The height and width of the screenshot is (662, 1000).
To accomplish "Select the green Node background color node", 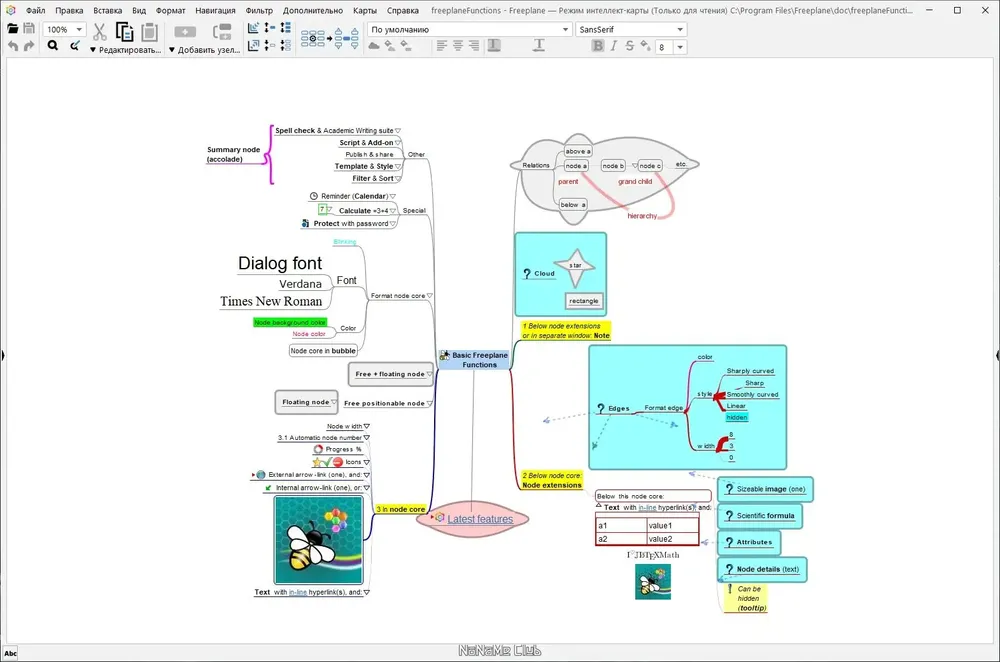I will (x=290, y=323).
